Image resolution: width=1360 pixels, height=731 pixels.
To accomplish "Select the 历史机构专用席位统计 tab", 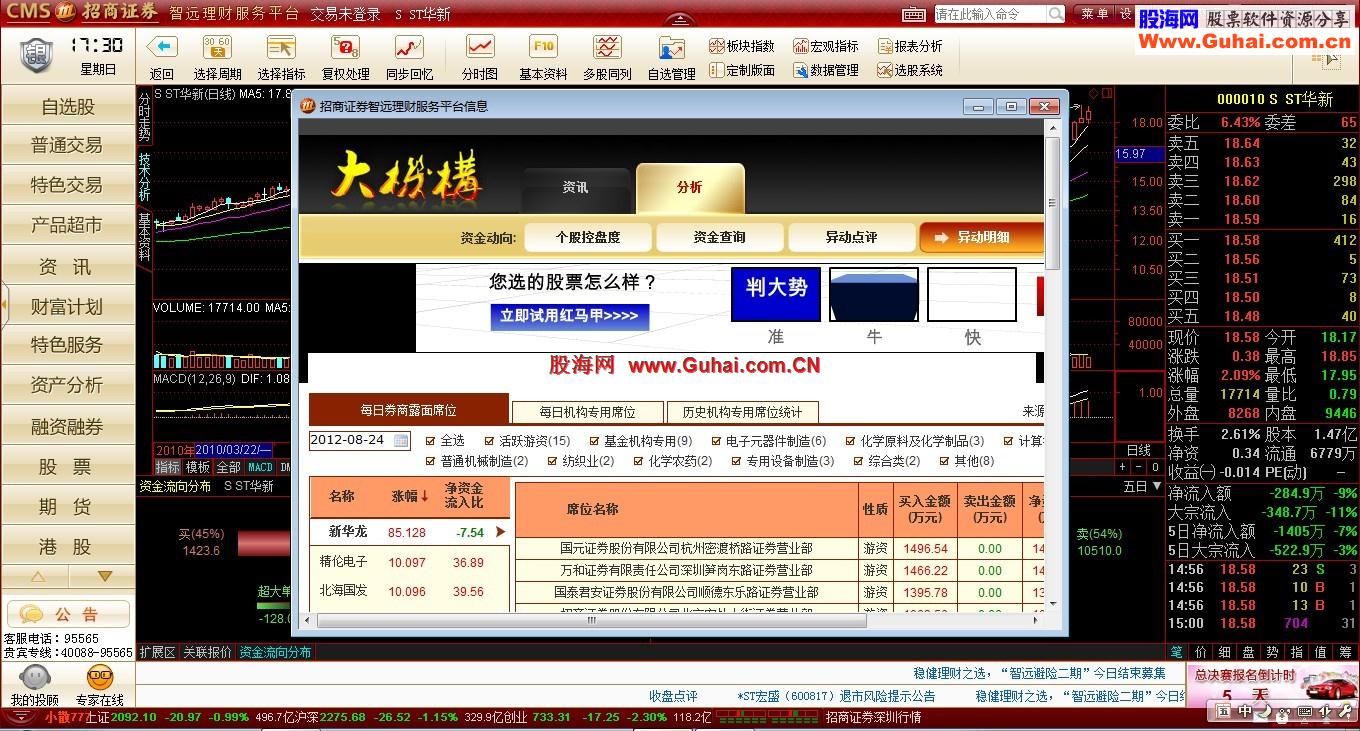I will tap(743, 412).
